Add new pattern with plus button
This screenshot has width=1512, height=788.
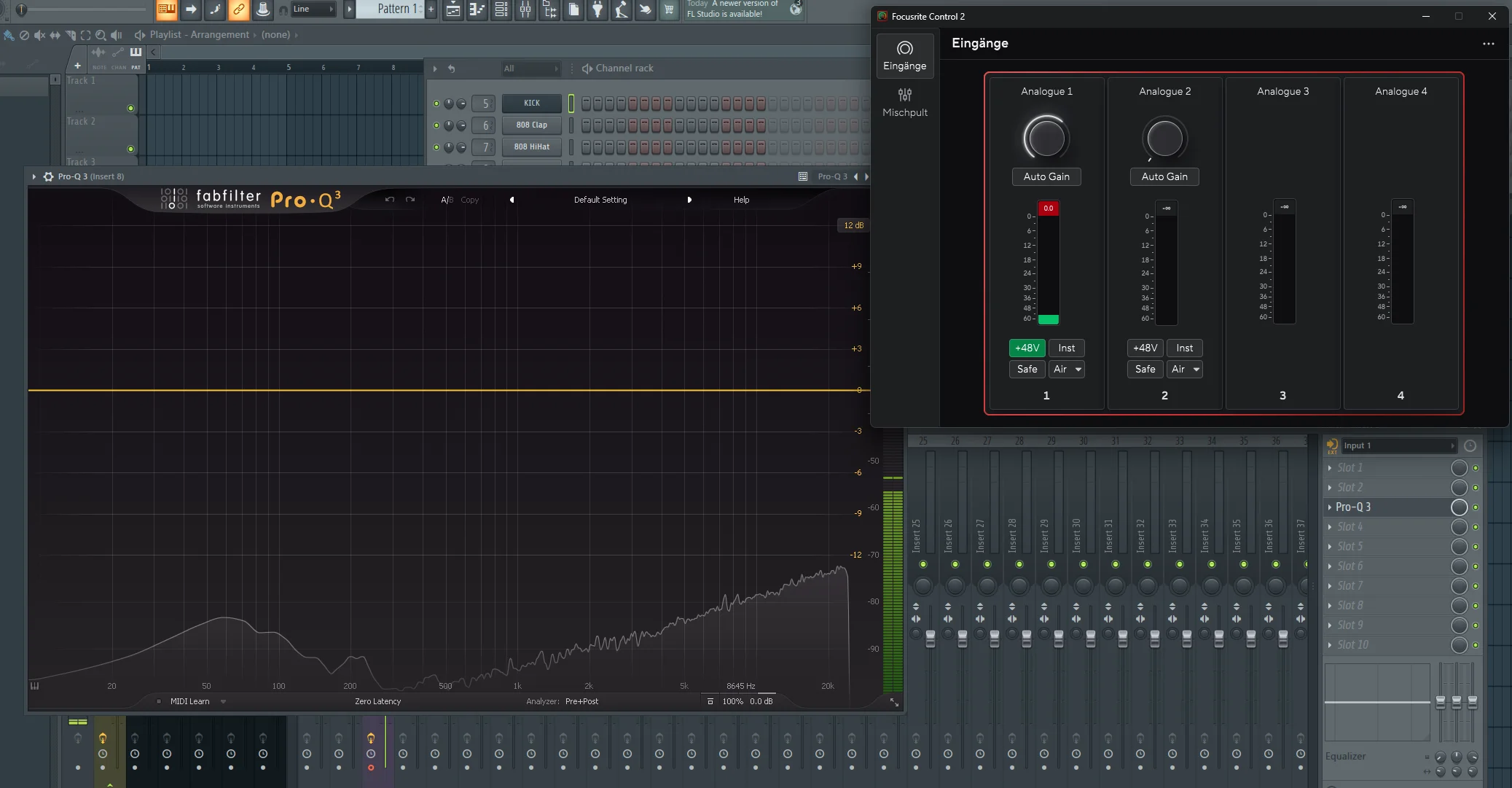pyautogui.click(x=431, y=9)
